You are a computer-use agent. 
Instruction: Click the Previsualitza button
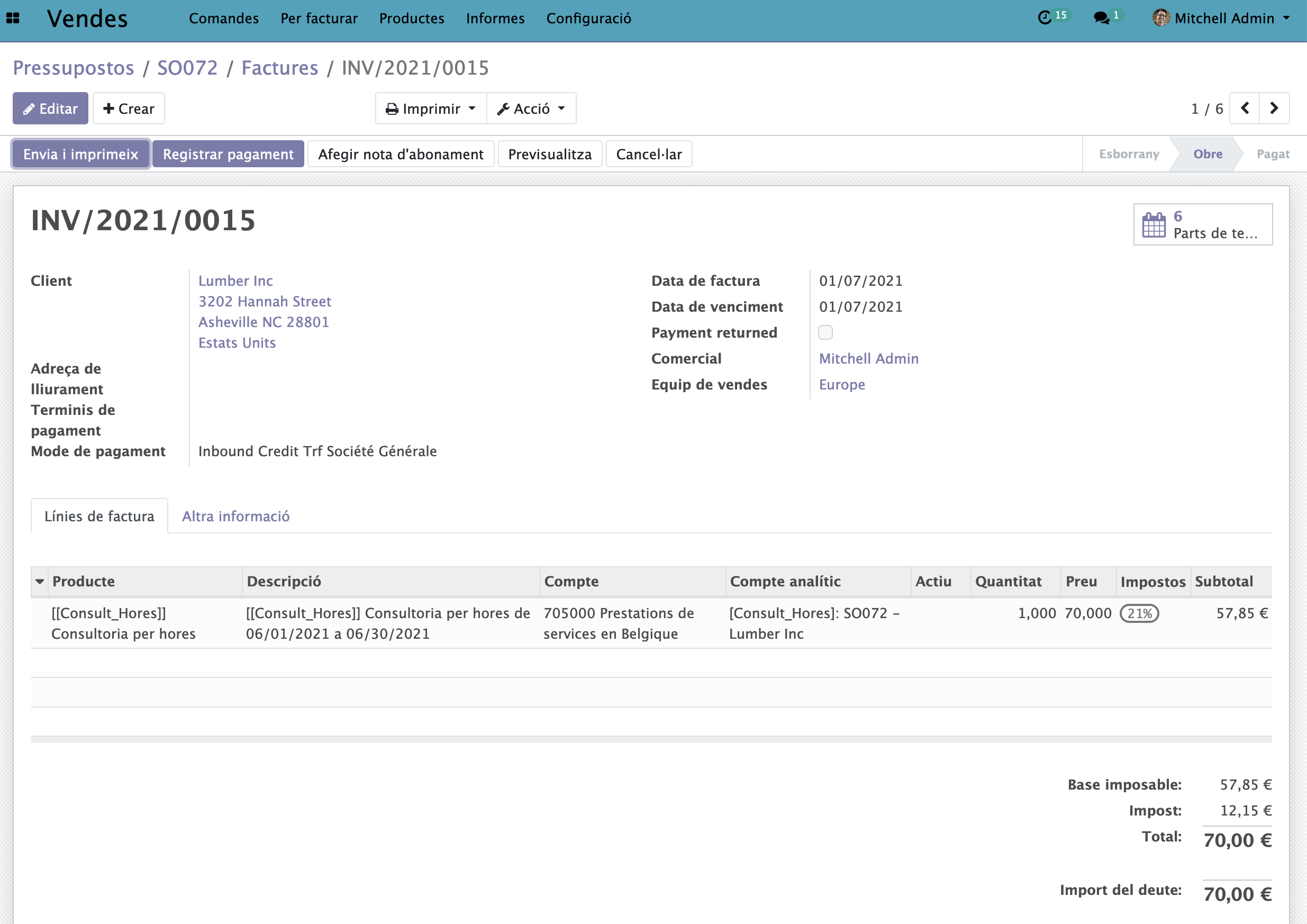550,155
